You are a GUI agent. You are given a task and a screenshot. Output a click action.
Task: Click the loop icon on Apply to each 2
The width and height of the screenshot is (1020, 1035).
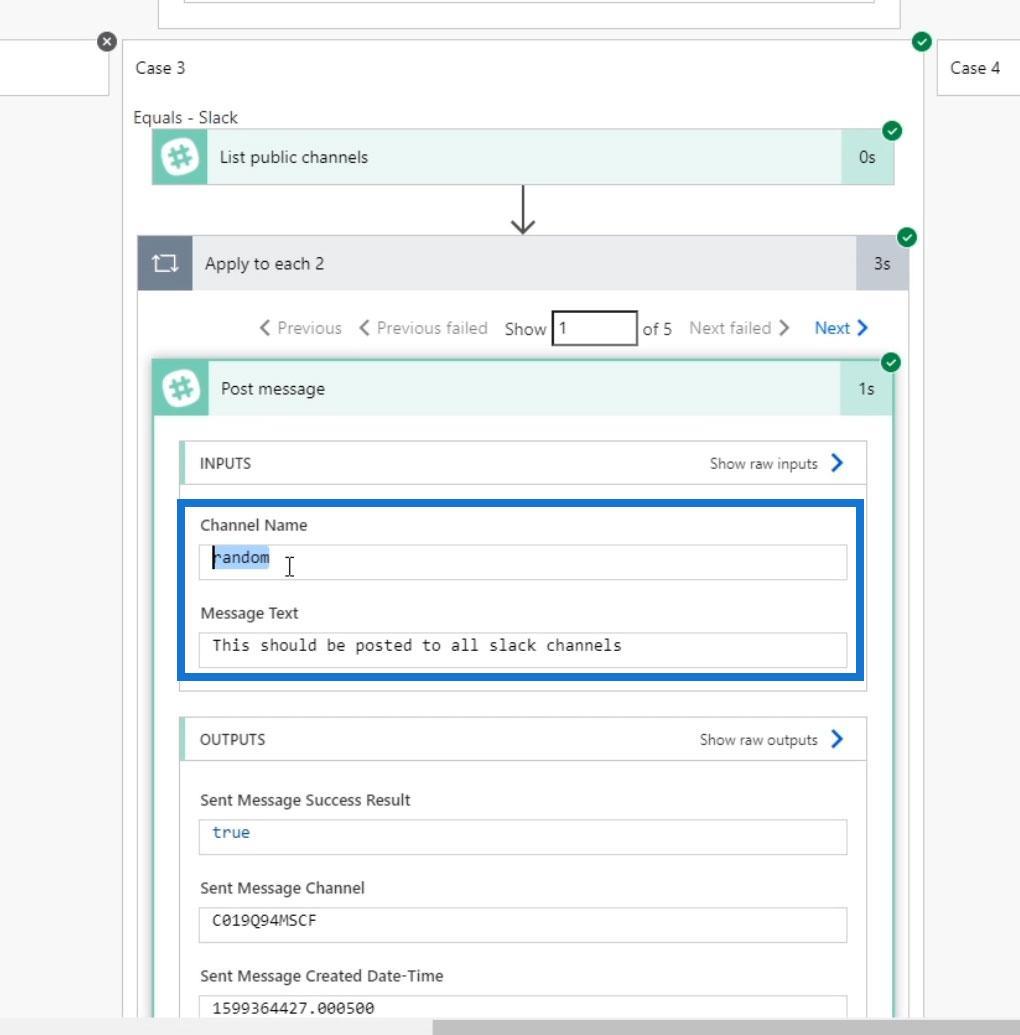[x=165, y=263]
